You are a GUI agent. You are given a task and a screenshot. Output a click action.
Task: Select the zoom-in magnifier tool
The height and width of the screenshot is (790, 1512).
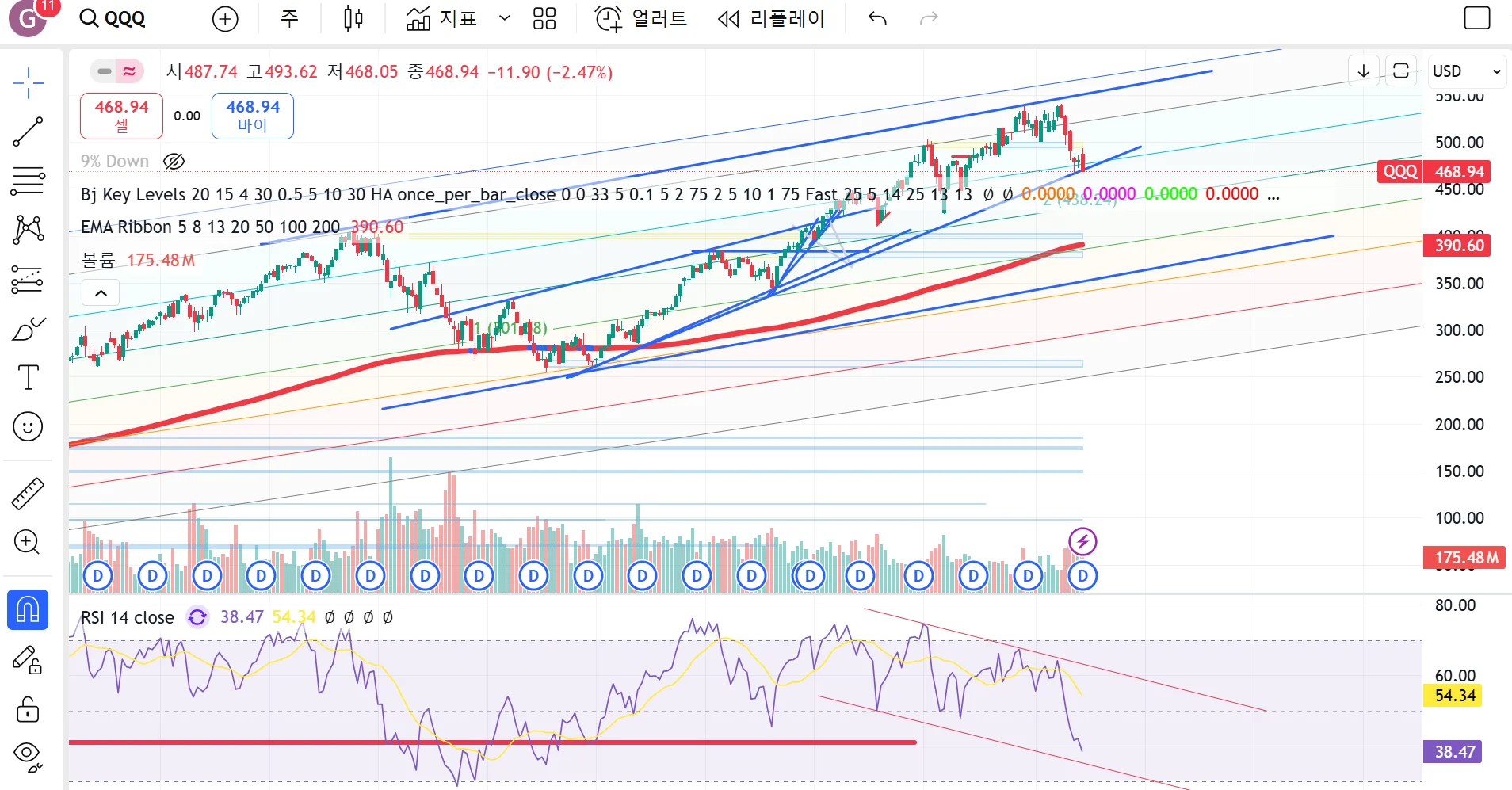(x=28, y=542)
